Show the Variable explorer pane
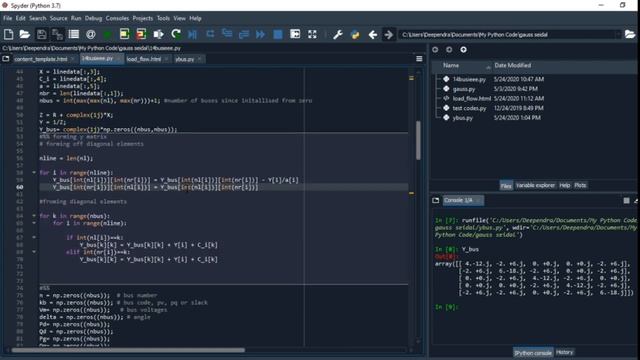This screenshot has height=360, width=640. click(535, 186)
